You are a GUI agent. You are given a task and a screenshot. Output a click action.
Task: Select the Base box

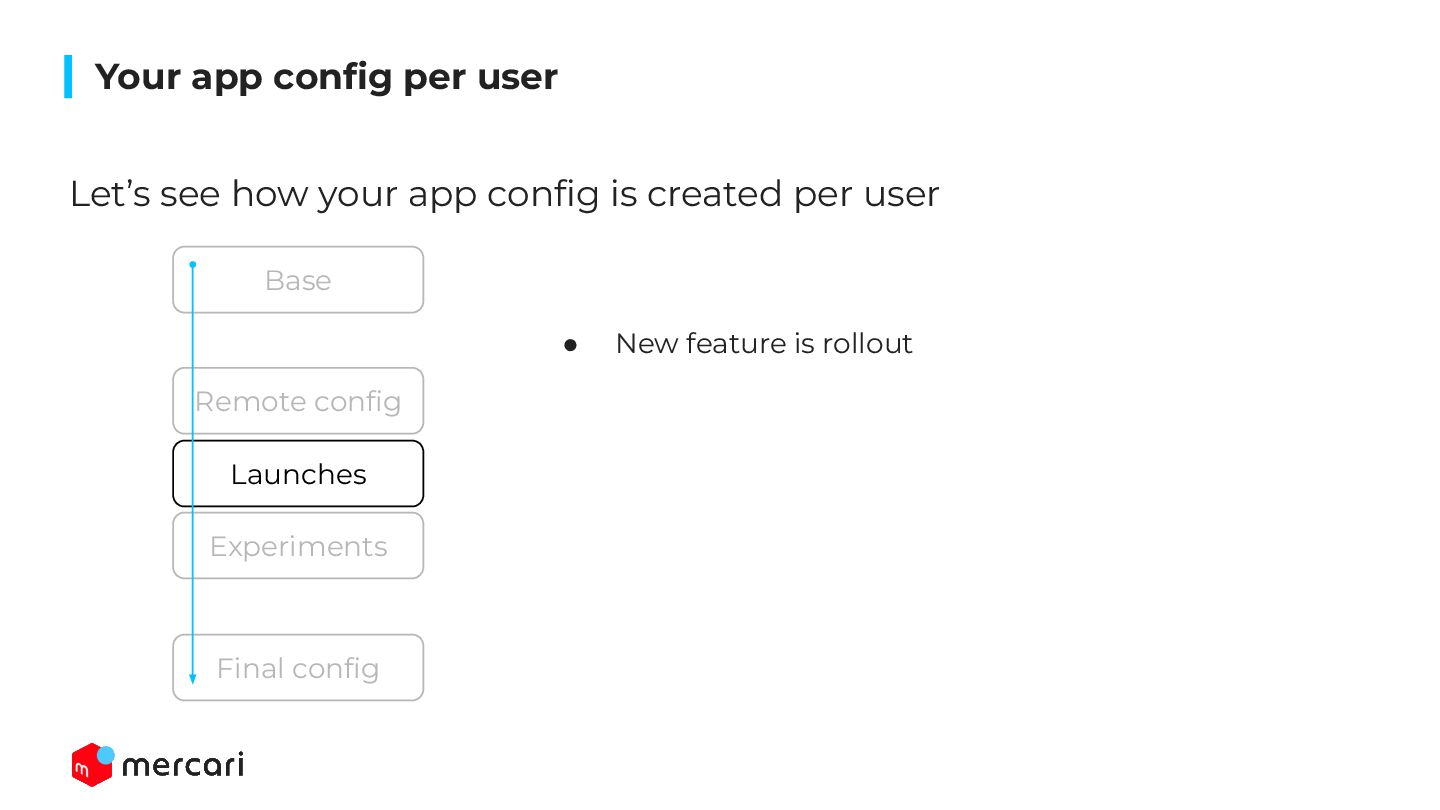point(298,280)
